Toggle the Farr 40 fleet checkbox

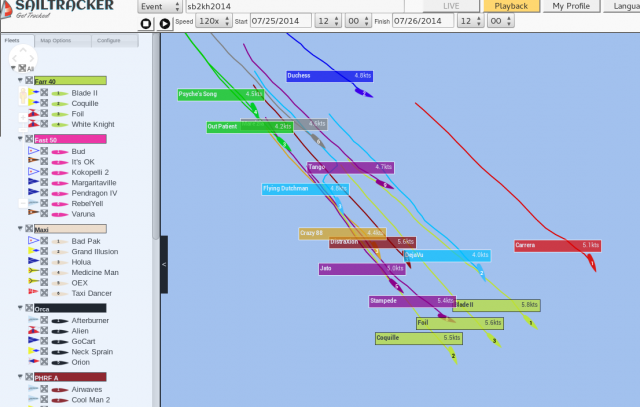click(x=29, y=80)
